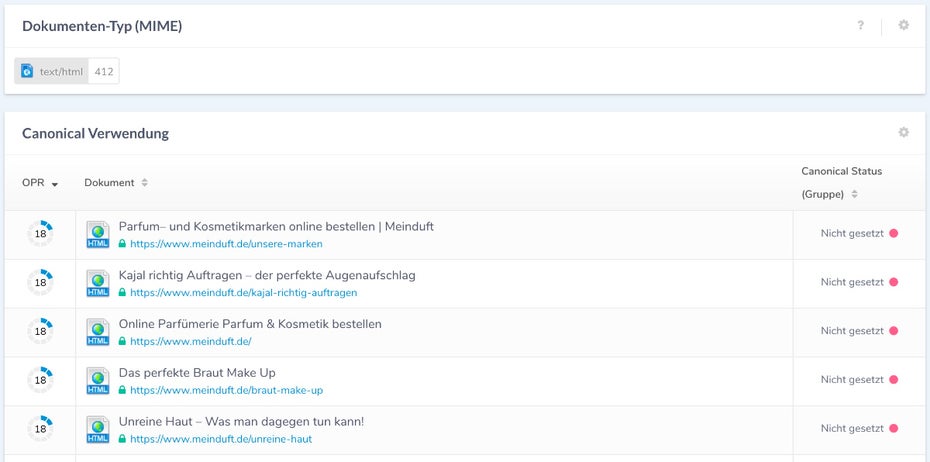The width and height of the screenshot is (930, 462).
Task: Sort by Canonical Status (Gruppe) column
Action: [841, 183]
